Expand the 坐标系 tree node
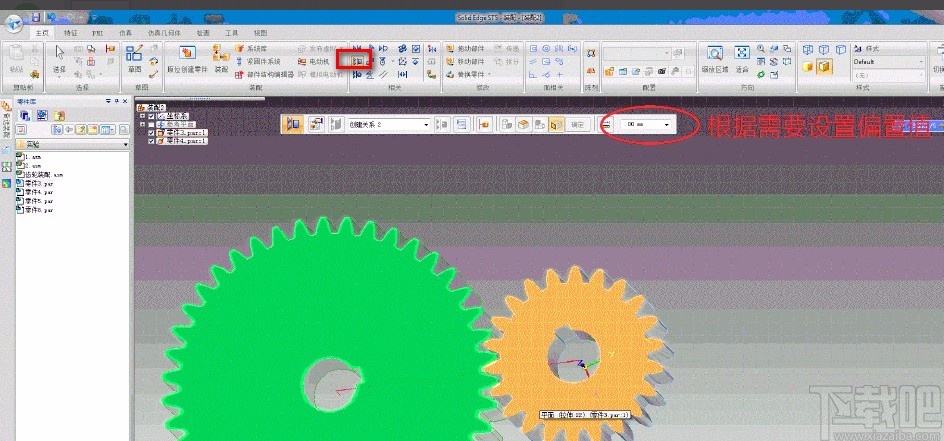This screenshot has height=441, width=944. pos(143,116)
